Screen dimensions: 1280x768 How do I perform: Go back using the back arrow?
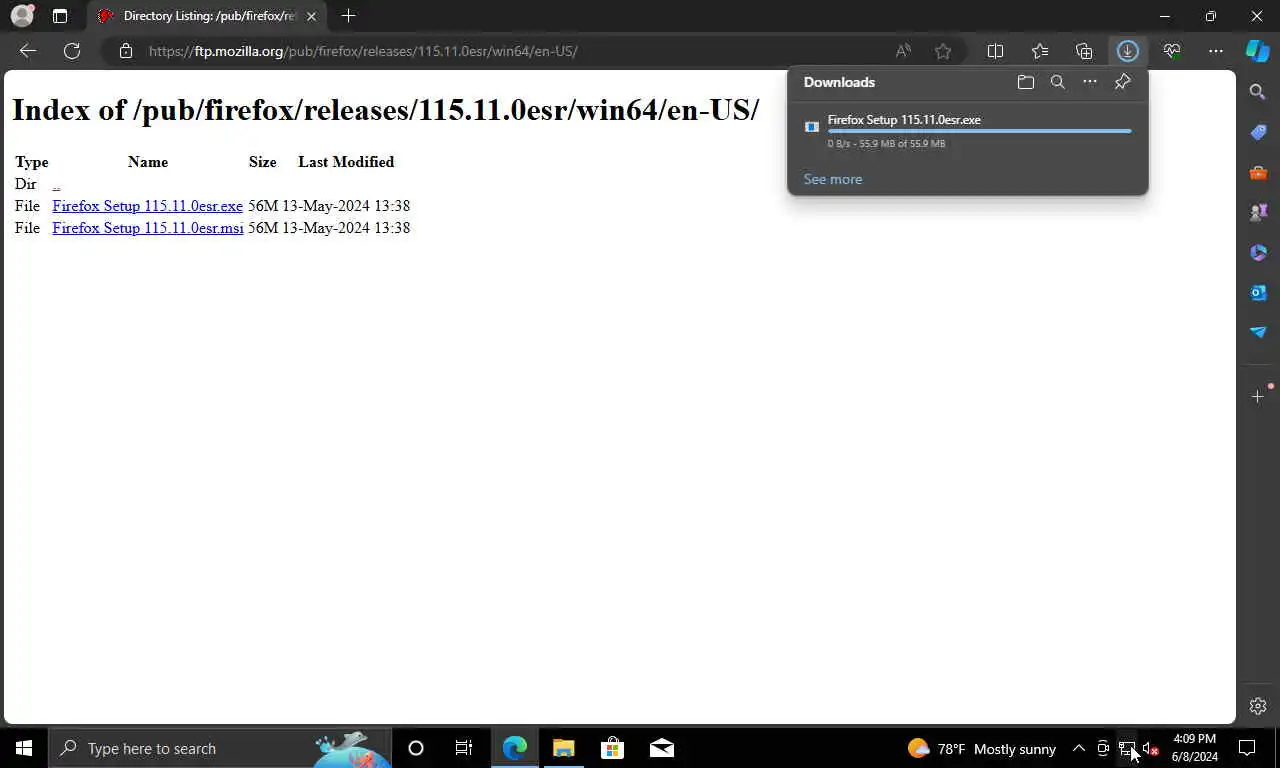pyautogui.click(x=28, y=51)
